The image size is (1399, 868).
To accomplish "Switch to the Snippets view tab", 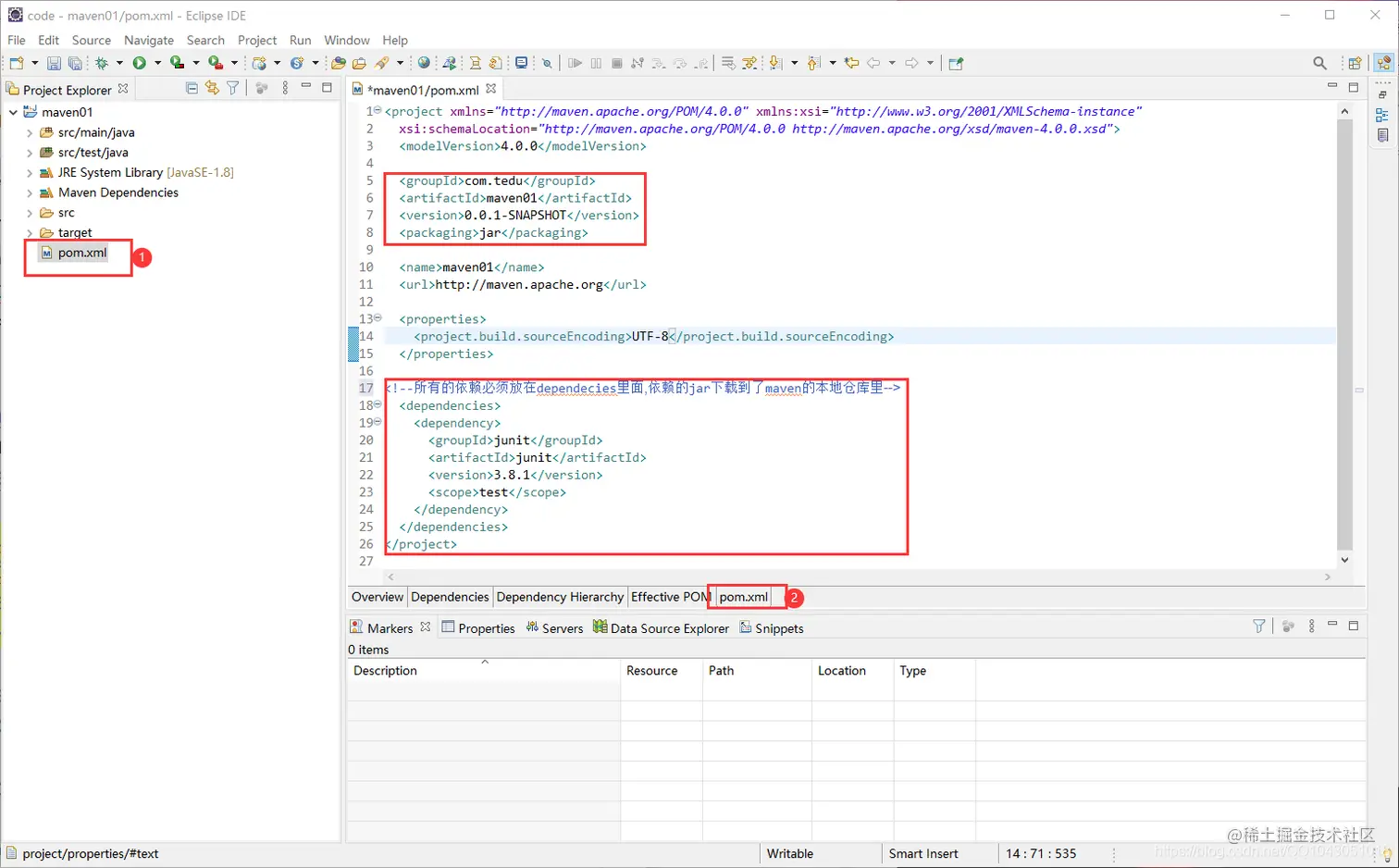I will click(x=772, y=627).
